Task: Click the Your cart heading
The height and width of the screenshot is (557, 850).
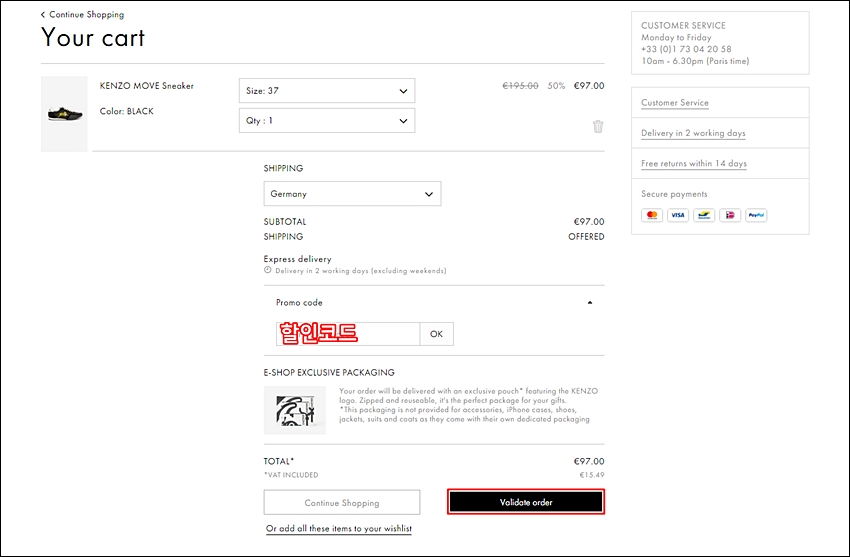Action: (93, 38)
